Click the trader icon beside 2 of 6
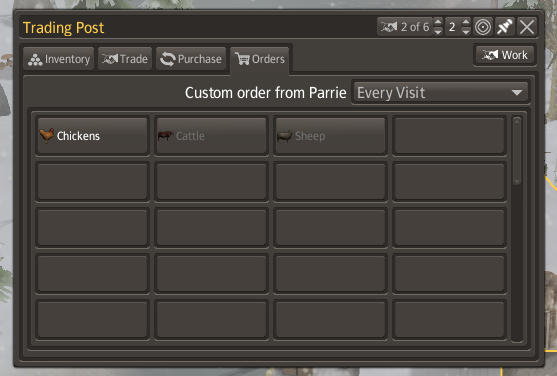 pyautogui.click(x=389, y=27)
